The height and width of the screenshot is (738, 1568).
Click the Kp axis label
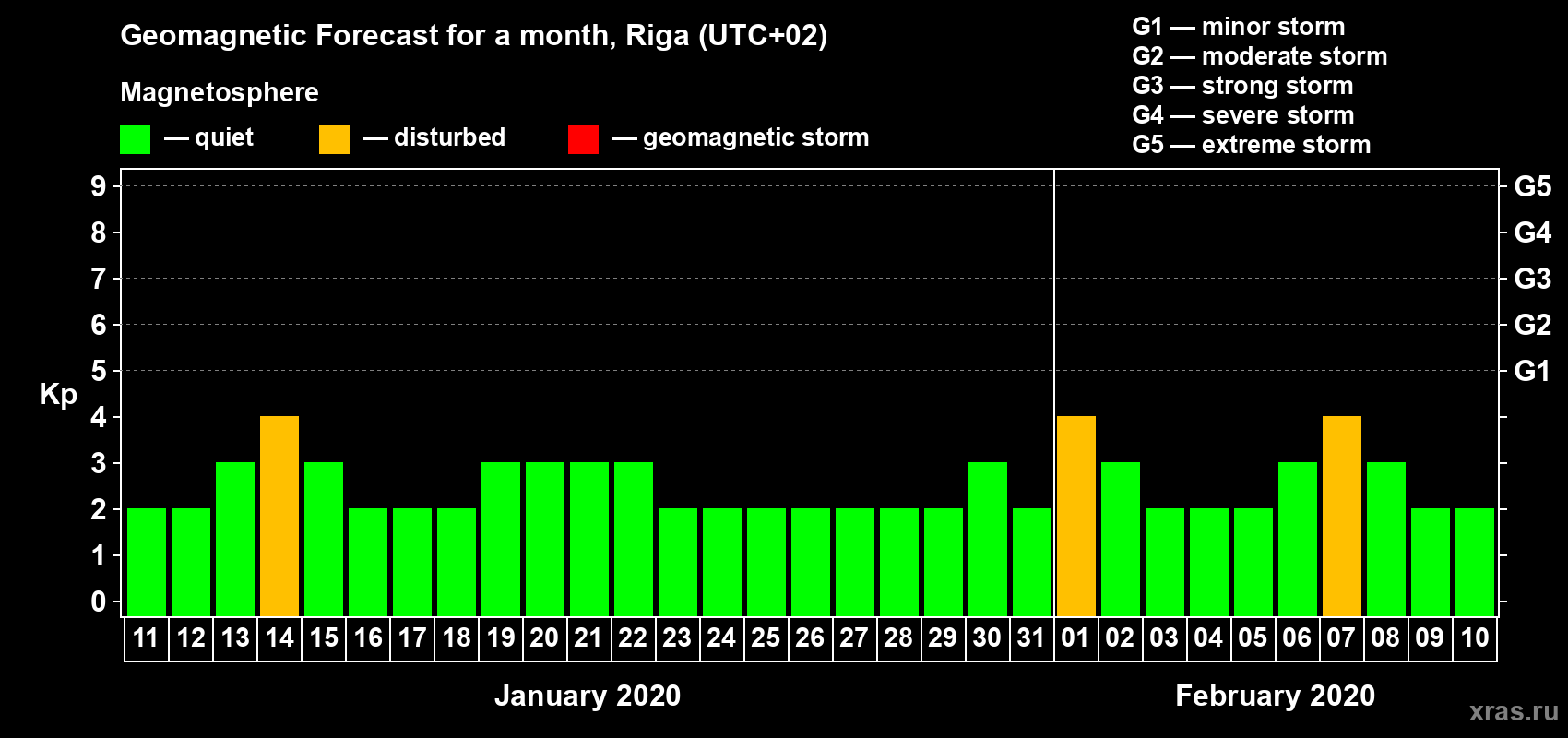coord(58,395)
